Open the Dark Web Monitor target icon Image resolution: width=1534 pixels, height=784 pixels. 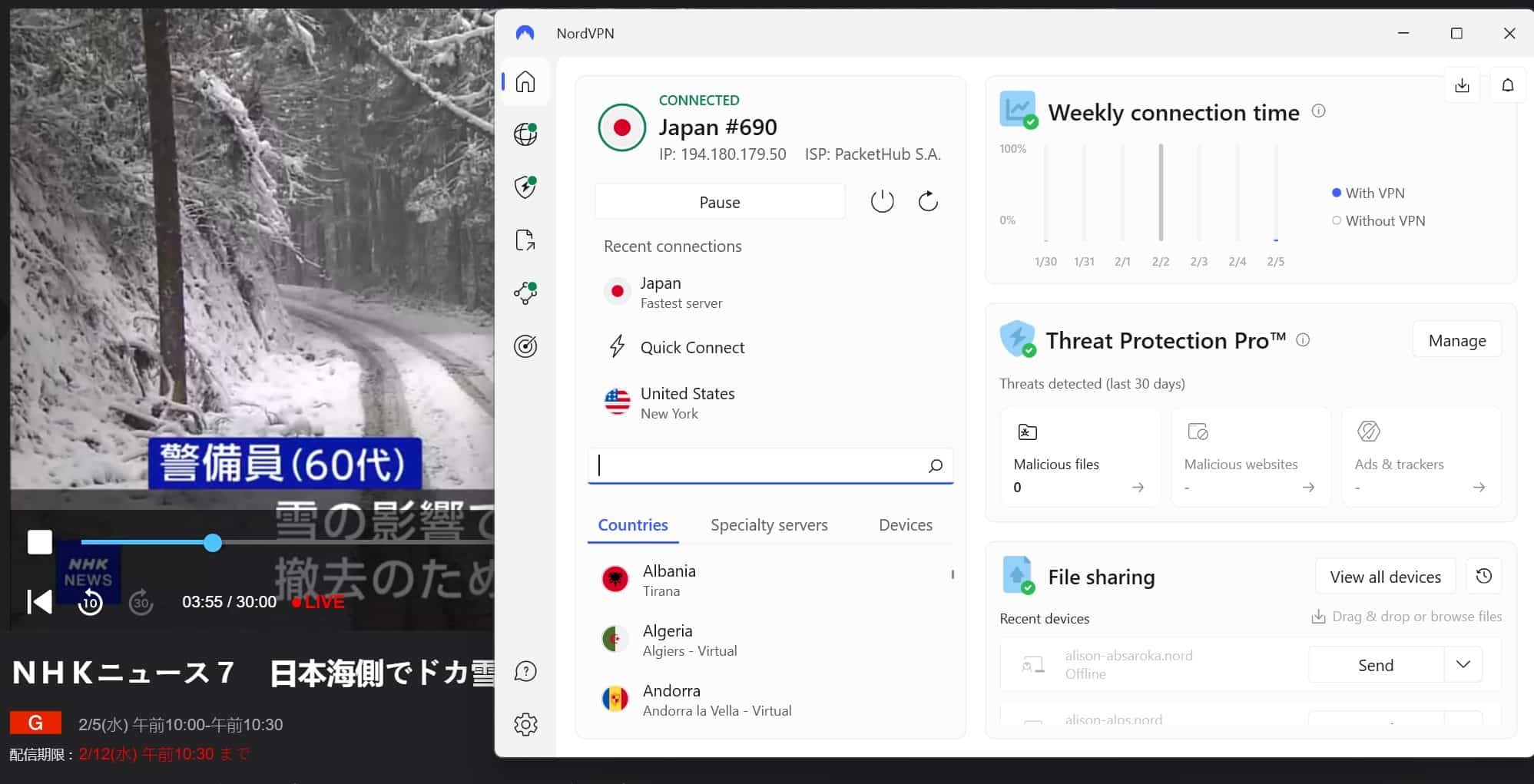point(525,346)
